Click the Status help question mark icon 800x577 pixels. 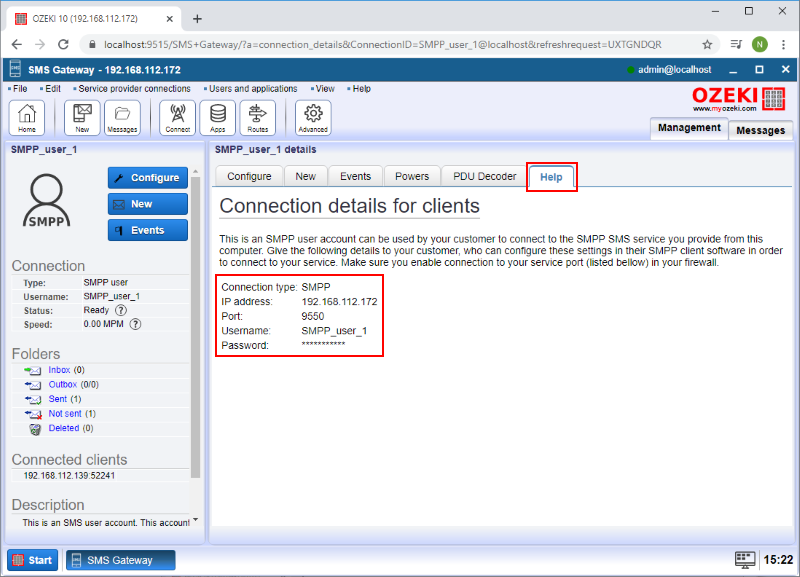[x=121, y=310]
